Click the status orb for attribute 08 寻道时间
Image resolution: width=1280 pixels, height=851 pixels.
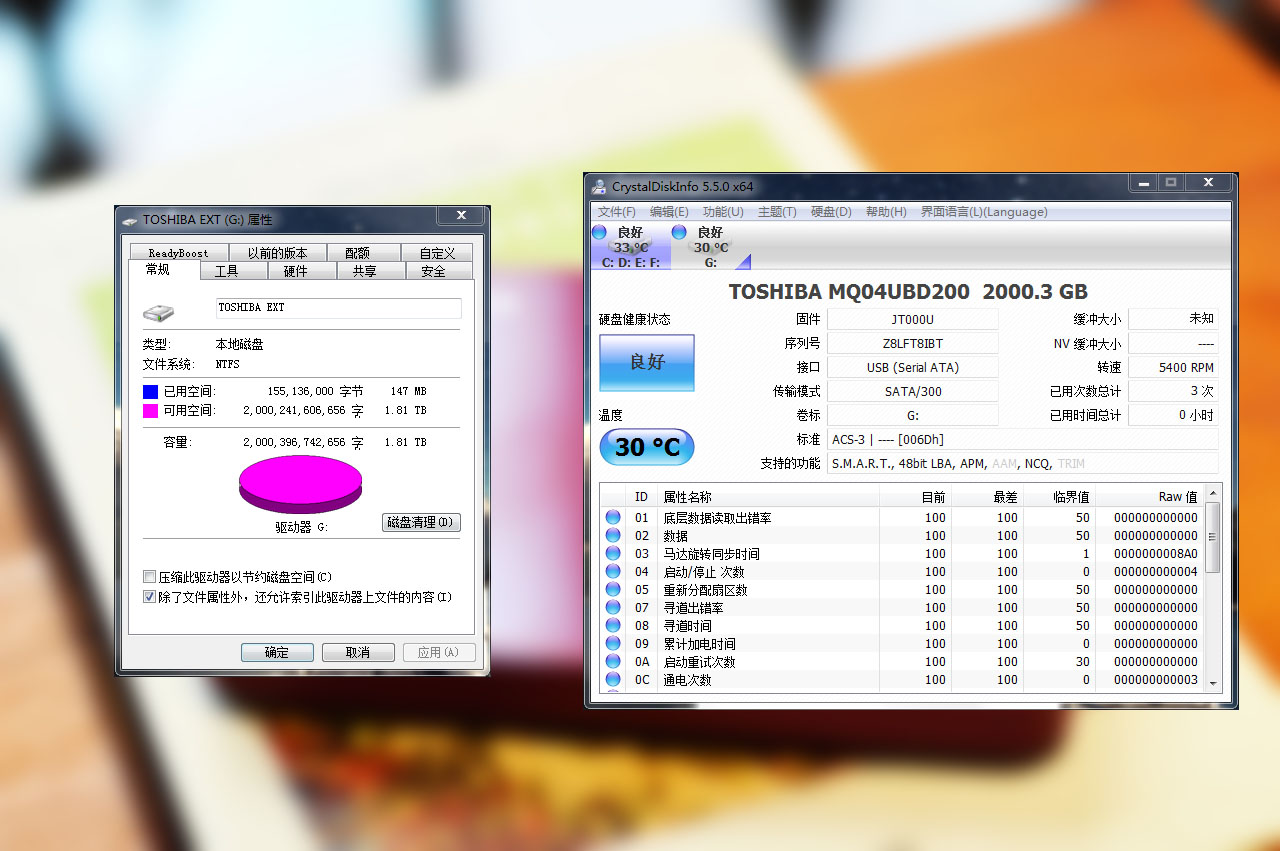pos(613,625)
